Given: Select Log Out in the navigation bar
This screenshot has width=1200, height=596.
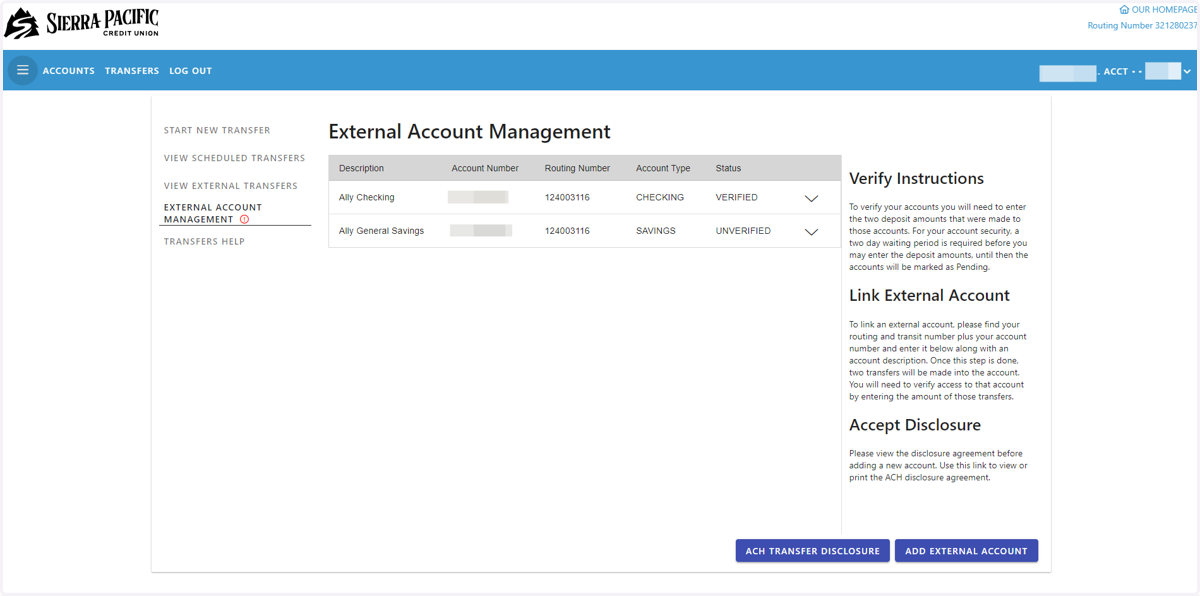Looking at the screenshot, I should click(x=190, y=71).
